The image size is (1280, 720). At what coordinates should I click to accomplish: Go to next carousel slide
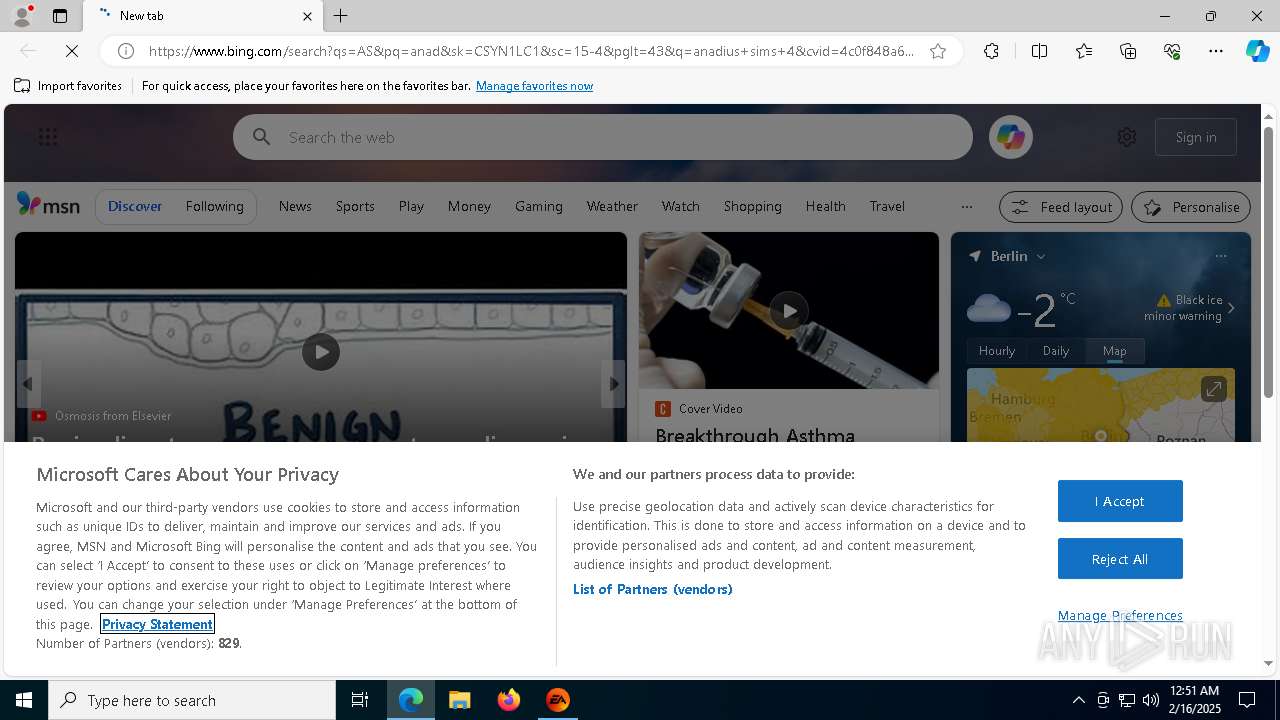(x=614, y=384)
